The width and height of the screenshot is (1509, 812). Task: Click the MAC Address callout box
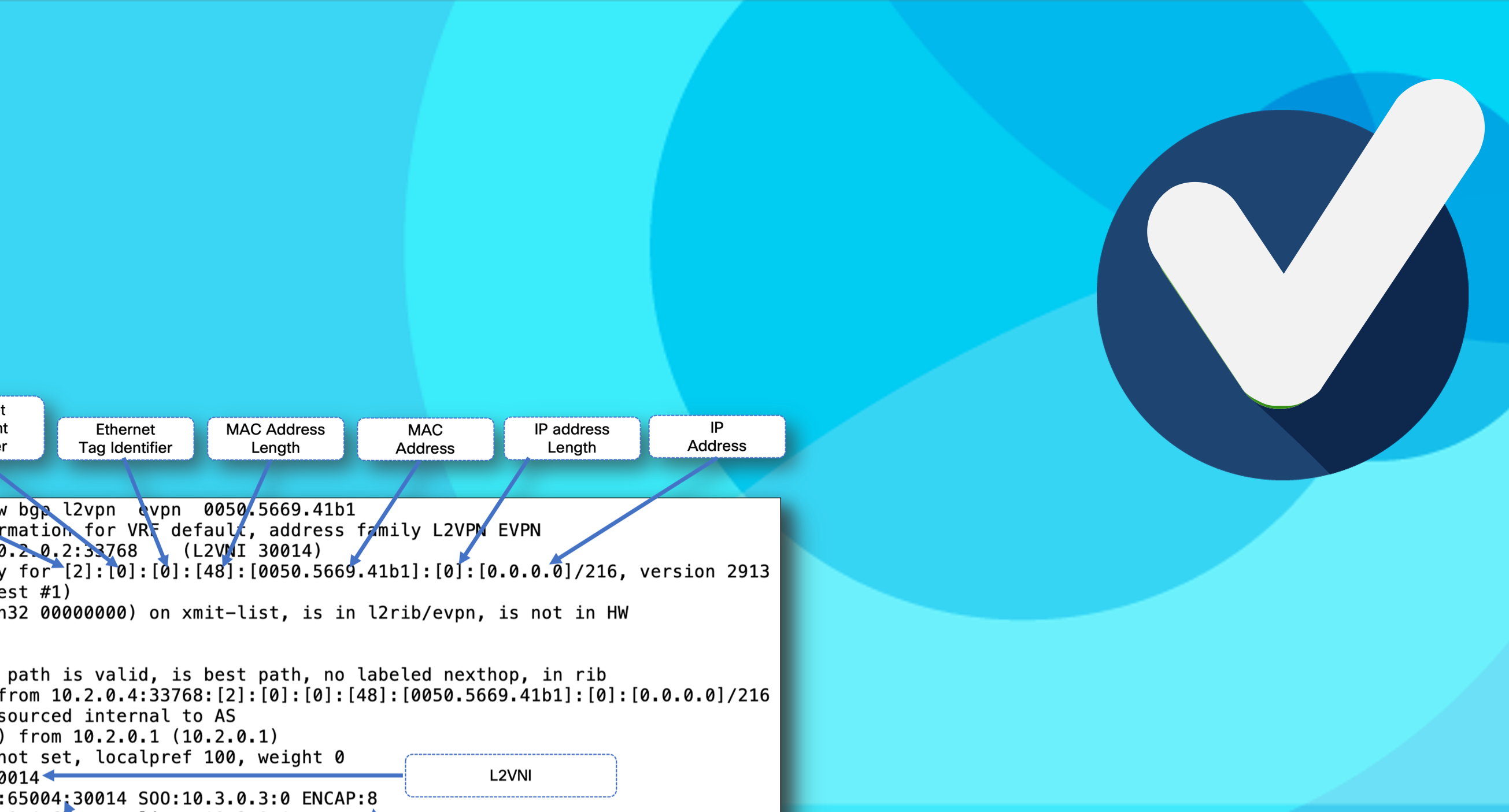tap(426, 439)
